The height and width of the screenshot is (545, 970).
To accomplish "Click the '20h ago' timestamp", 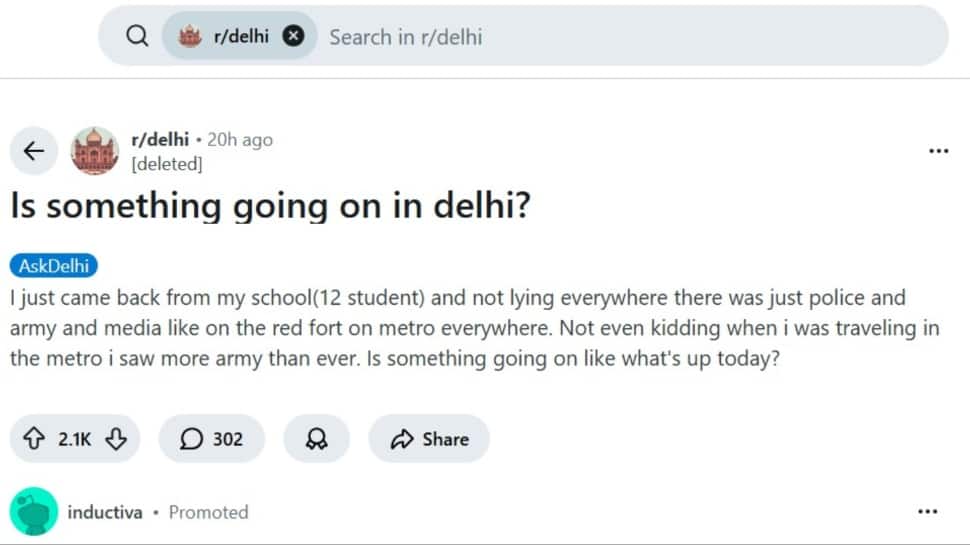I will tap(240, 140).
